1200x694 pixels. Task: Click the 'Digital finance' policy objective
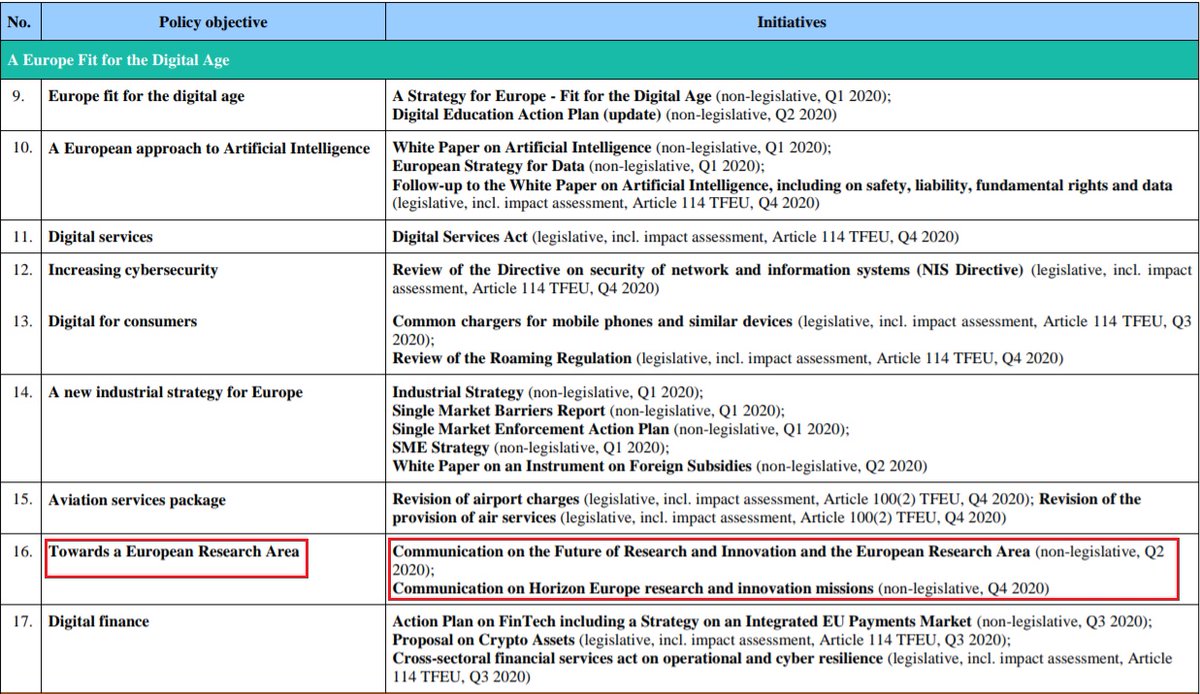point(98,622)
